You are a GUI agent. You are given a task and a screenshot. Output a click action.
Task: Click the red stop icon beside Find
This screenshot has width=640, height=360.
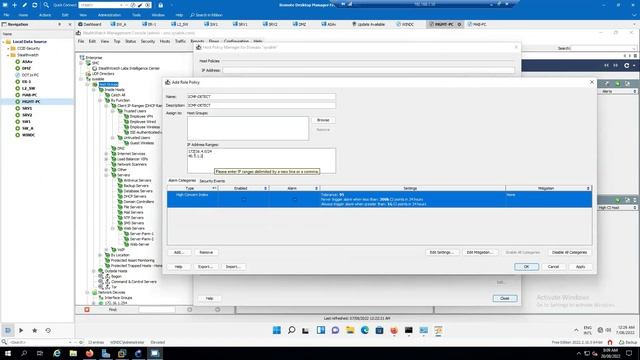pyautogui.click(x=87, y=310)
